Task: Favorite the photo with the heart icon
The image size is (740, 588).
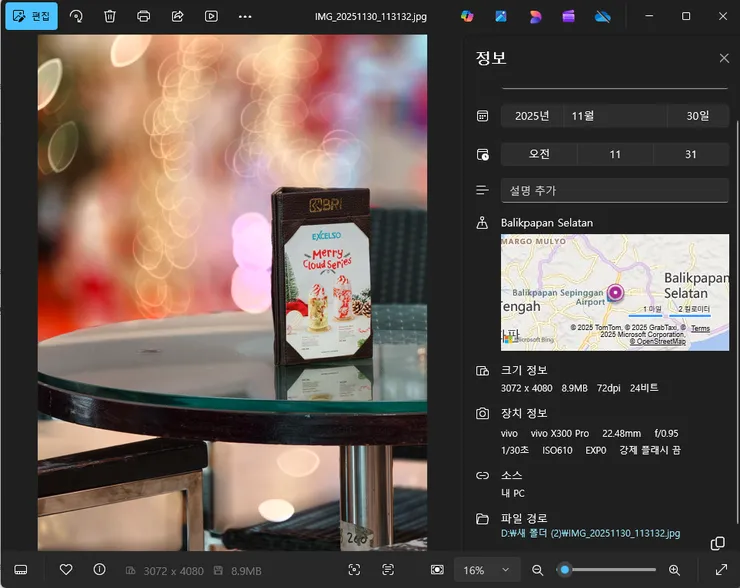Action: (66, 570)
